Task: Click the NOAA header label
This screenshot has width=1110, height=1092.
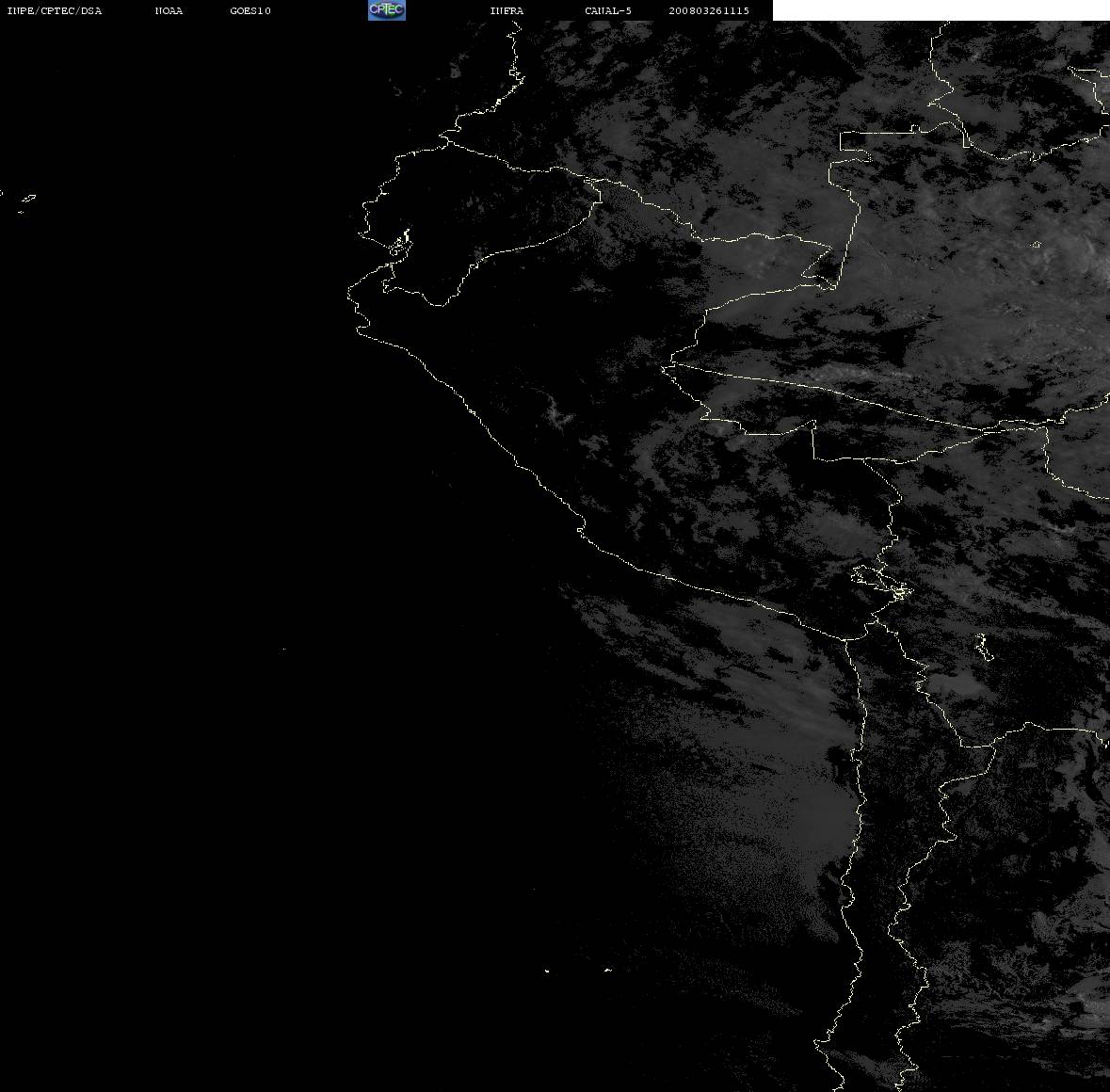Action: [x=169, y=10]
